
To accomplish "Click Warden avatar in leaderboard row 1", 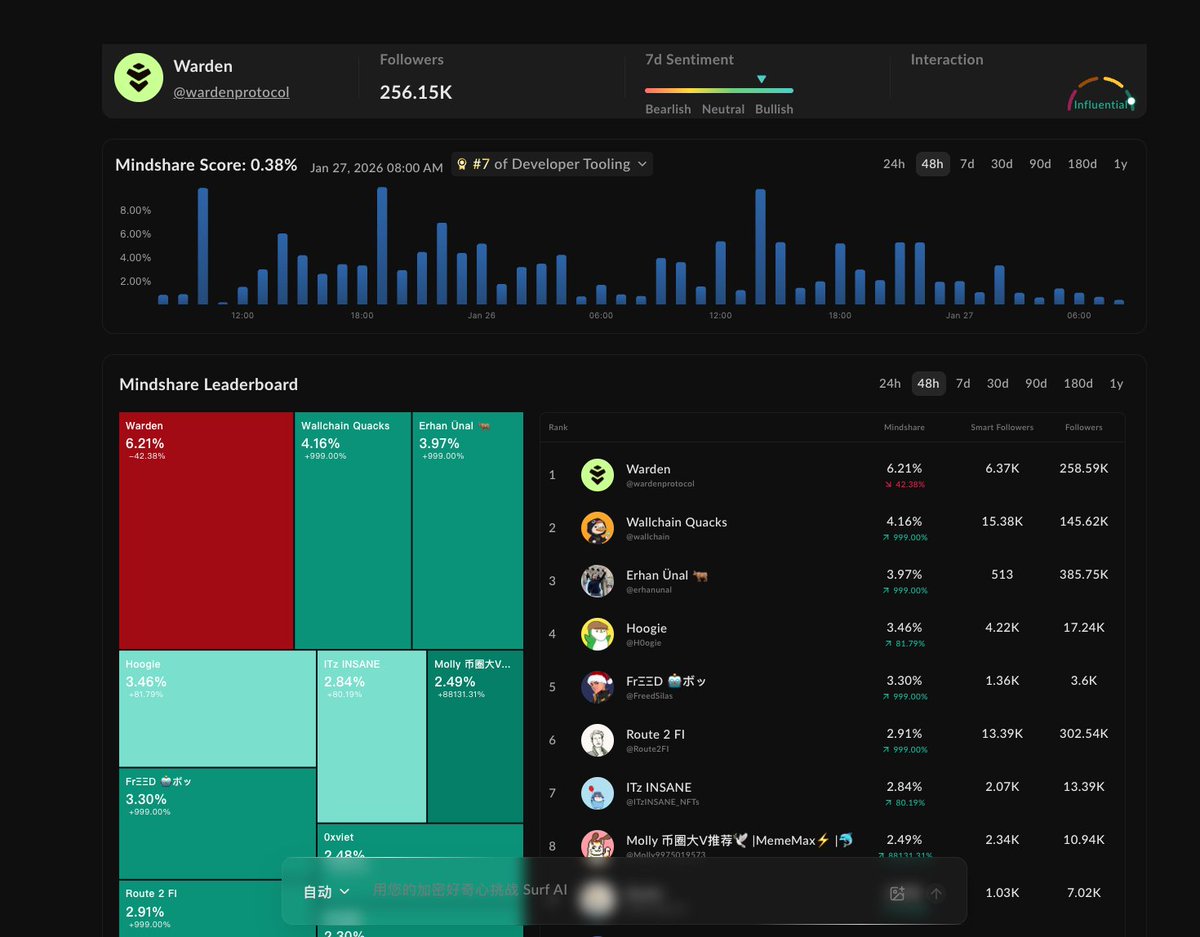I will (597, 475).
